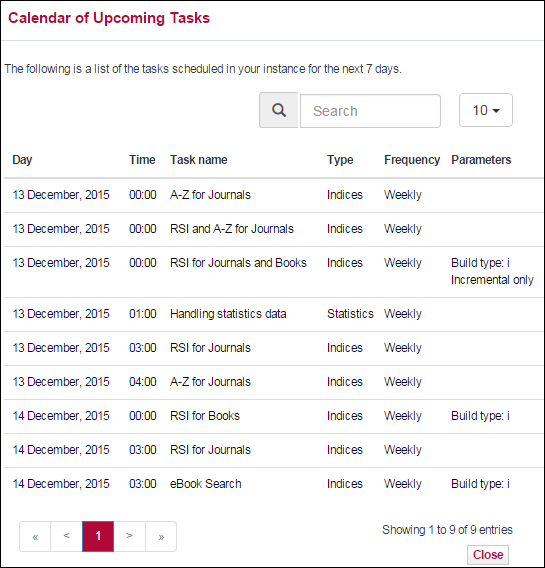Select the 'RSI for Journals and Books' task name

[238, 263]
